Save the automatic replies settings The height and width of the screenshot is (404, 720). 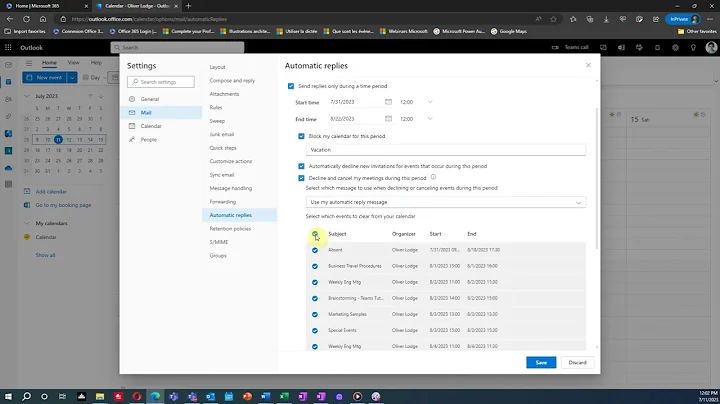[541, 362]
